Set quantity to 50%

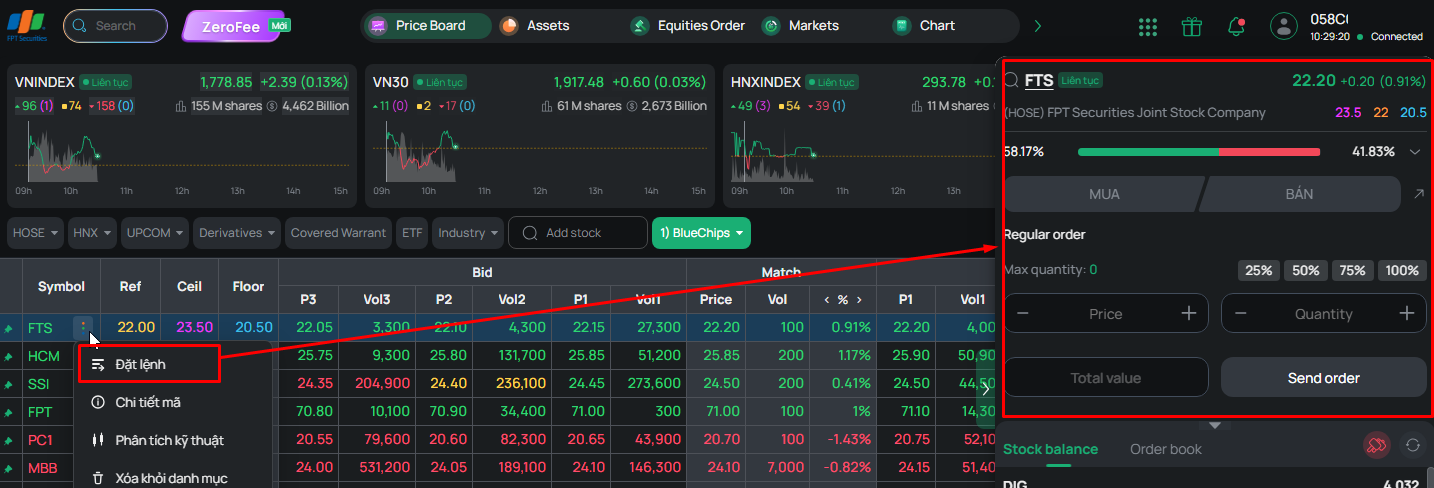pos(1305,270)
